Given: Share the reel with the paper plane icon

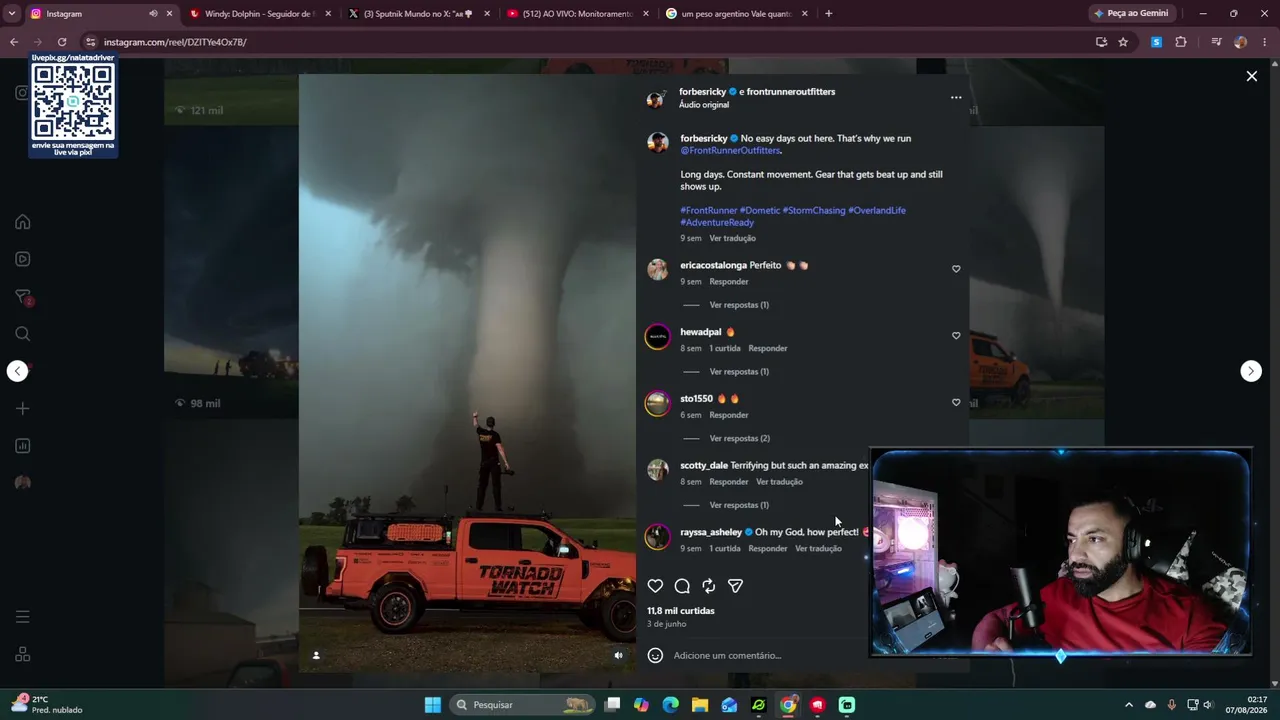Looking at the screenshot, I should point(735,586).
